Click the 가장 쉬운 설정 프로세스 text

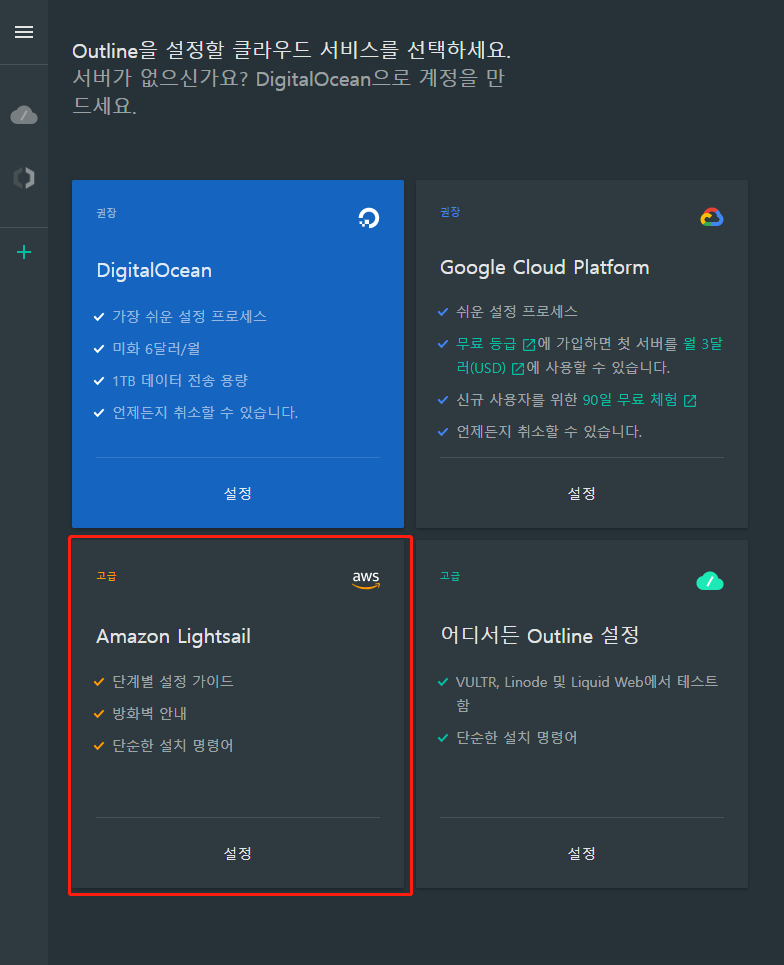click(190, 316)
